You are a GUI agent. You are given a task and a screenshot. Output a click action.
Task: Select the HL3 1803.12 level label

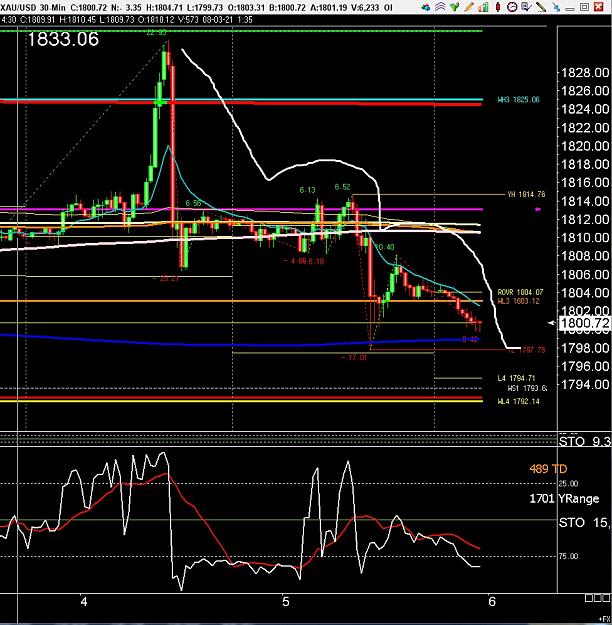pyautogui.click(x=518, y=301)
